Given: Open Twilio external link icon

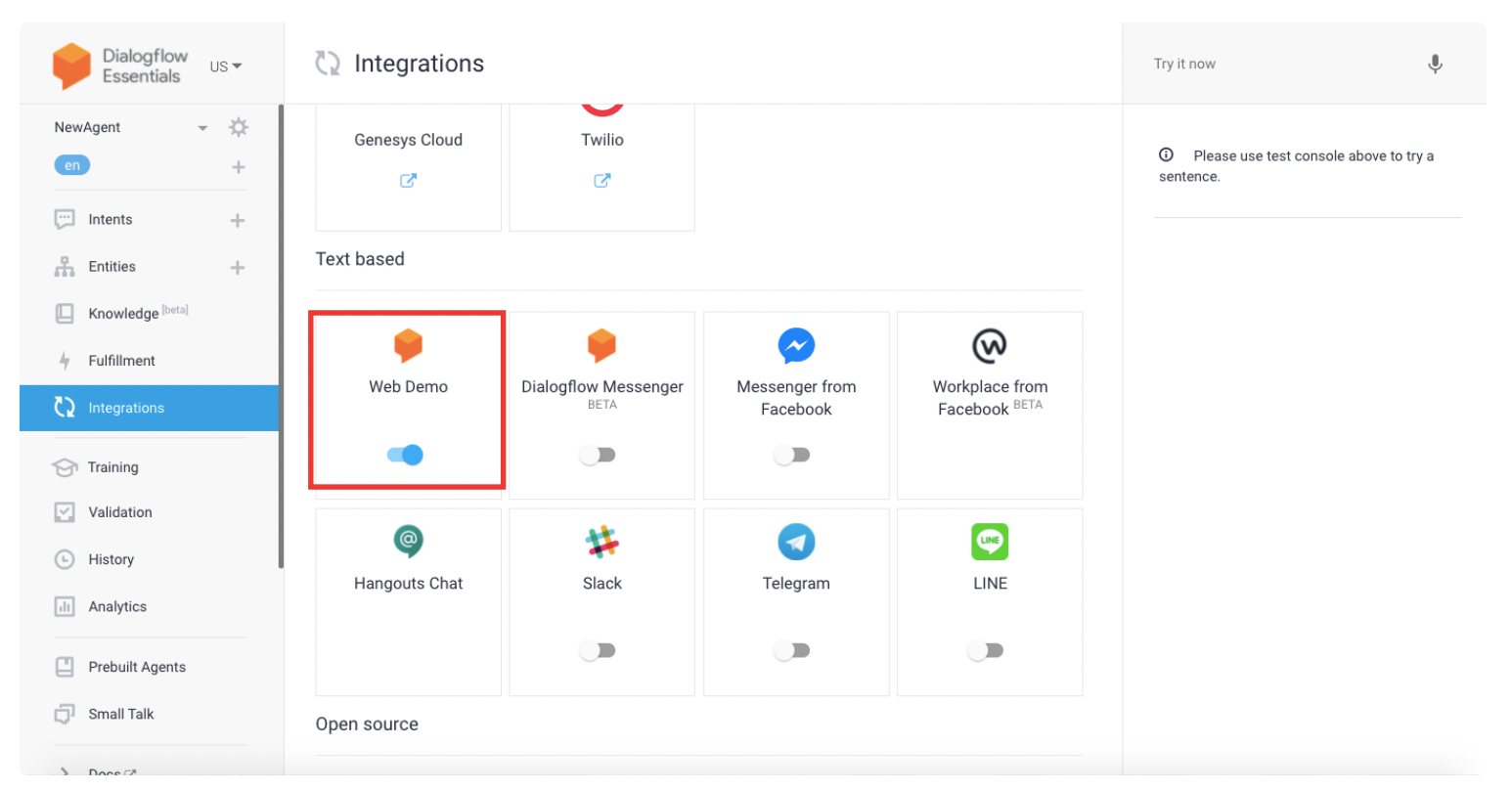Looking at the screenshot, I should tap(601, 180).
